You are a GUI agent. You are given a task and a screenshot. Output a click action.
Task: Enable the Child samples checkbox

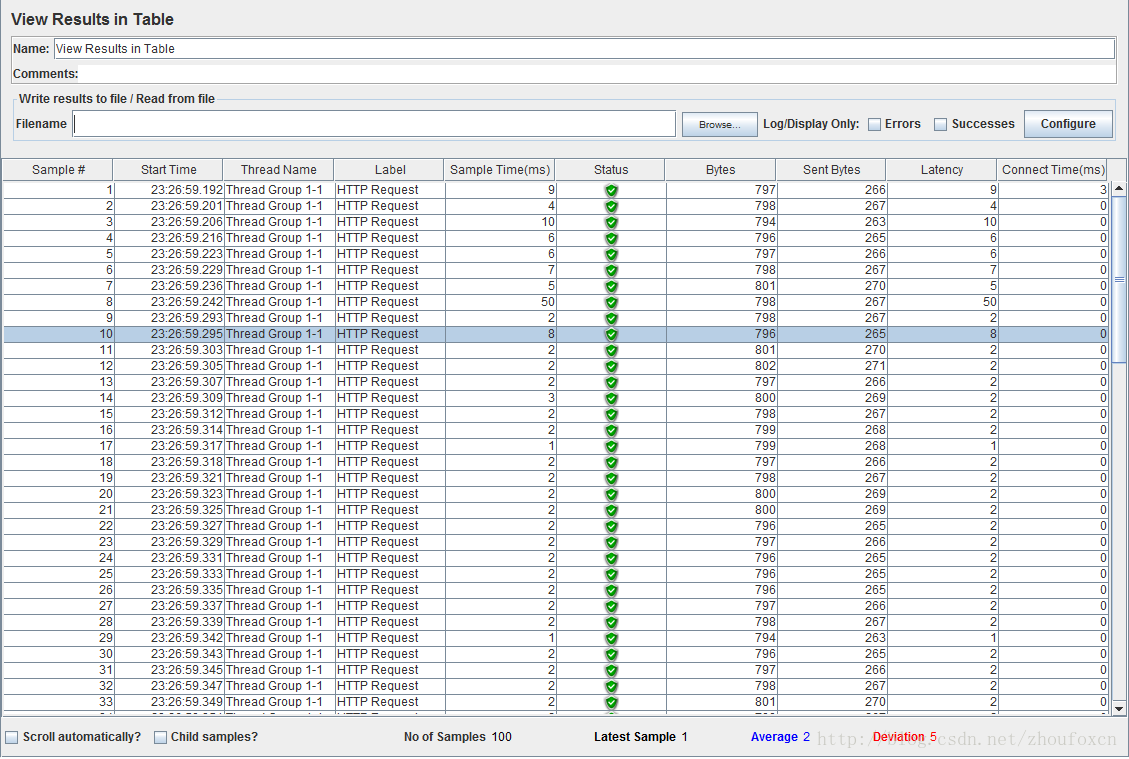[161, 737]
